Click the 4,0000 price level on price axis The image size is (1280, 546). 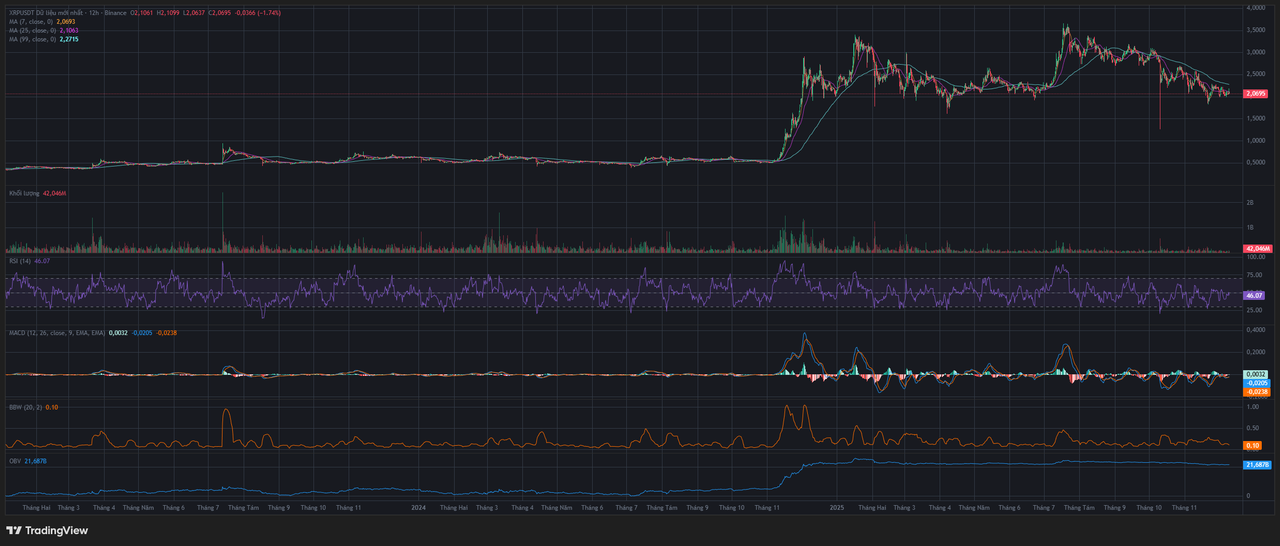click(x=1256, y=8)
